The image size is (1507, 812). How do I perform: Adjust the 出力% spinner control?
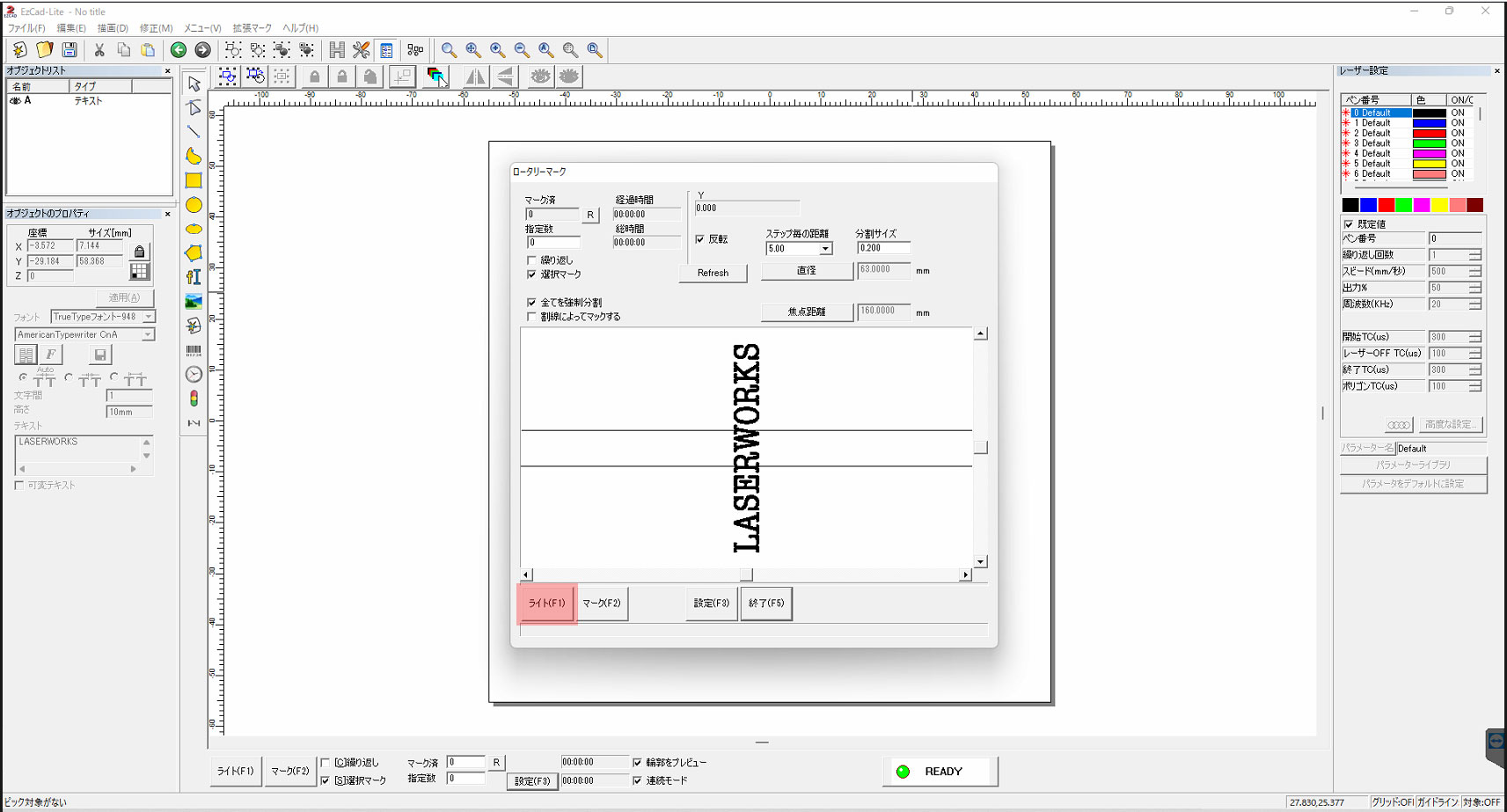coord(1474,288)
